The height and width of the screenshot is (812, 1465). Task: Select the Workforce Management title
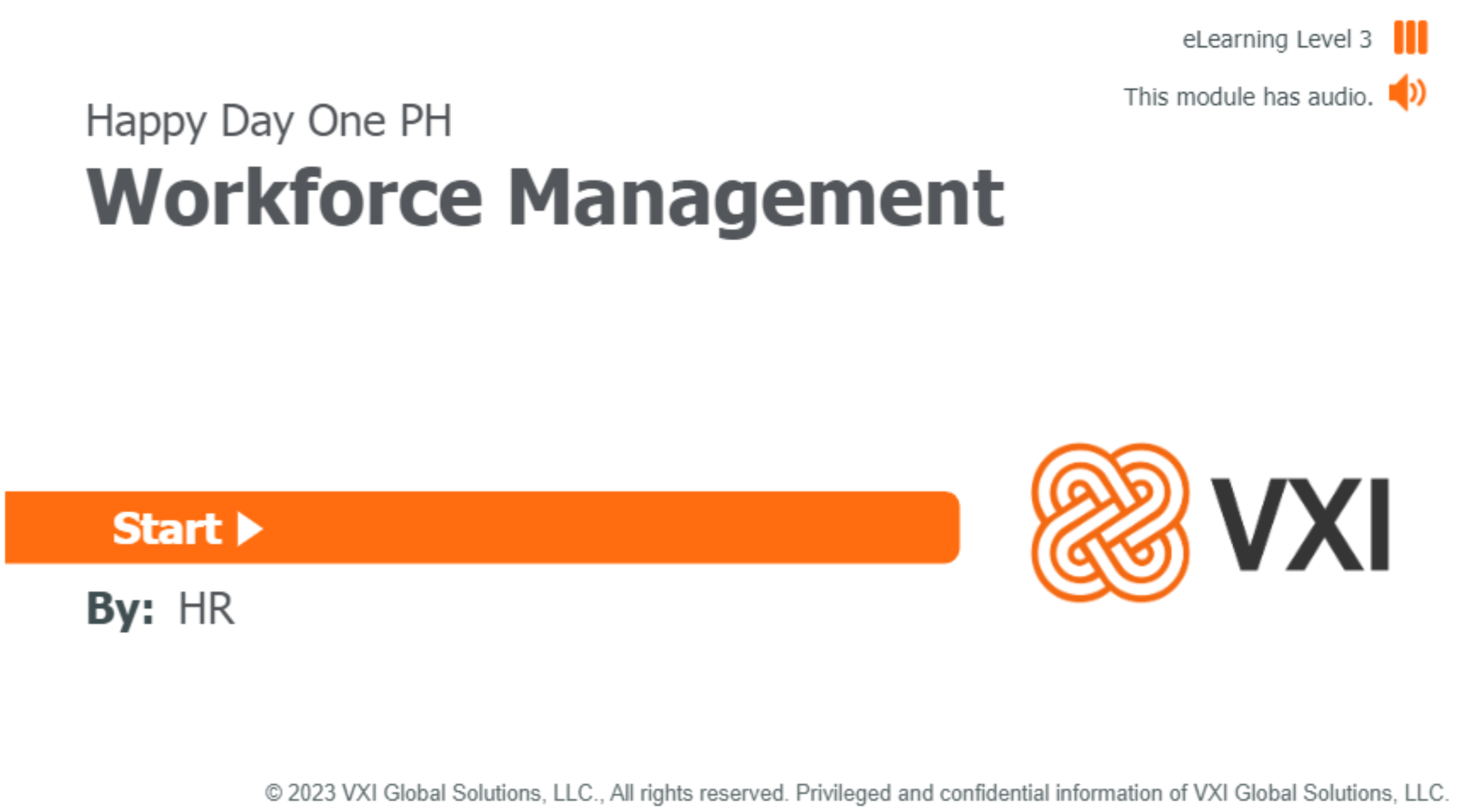pyautogui.click(x=545, y=198)
